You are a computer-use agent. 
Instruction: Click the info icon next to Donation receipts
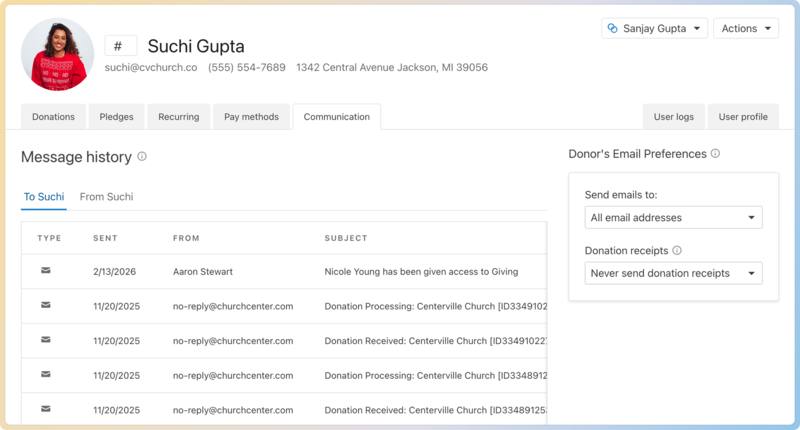click(677, 250)
